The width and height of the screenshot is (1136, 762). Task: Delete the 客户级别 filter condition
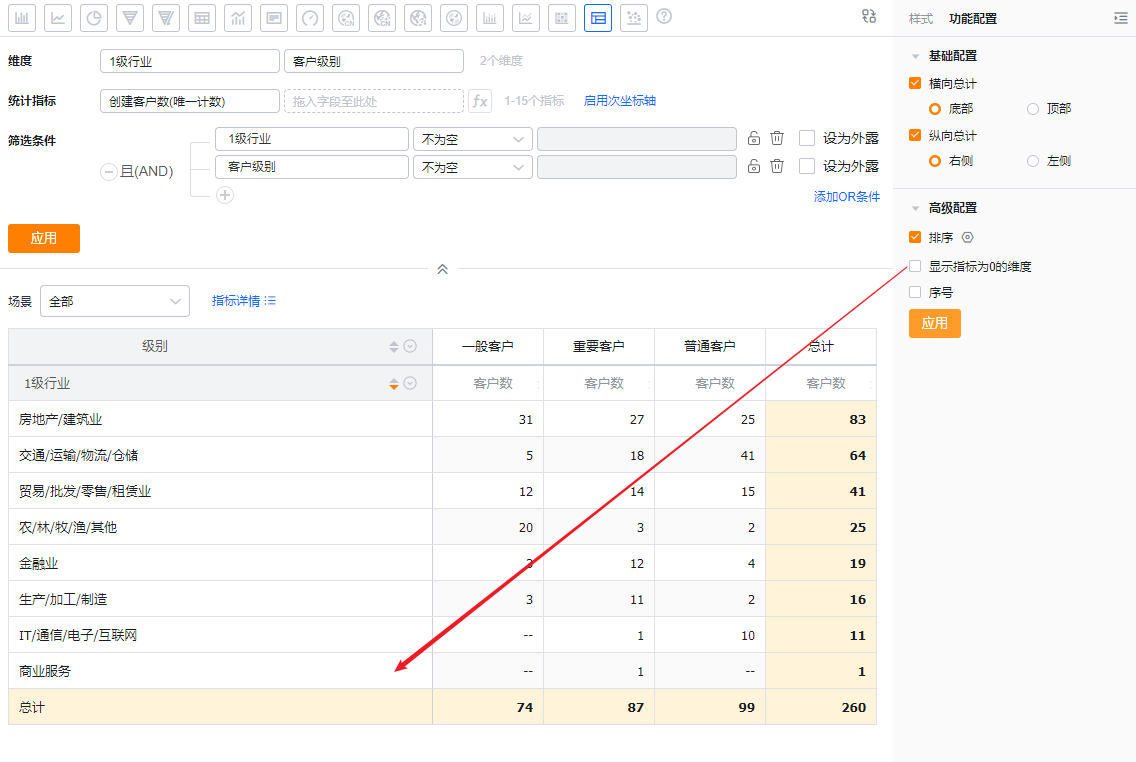click(777, 166)
